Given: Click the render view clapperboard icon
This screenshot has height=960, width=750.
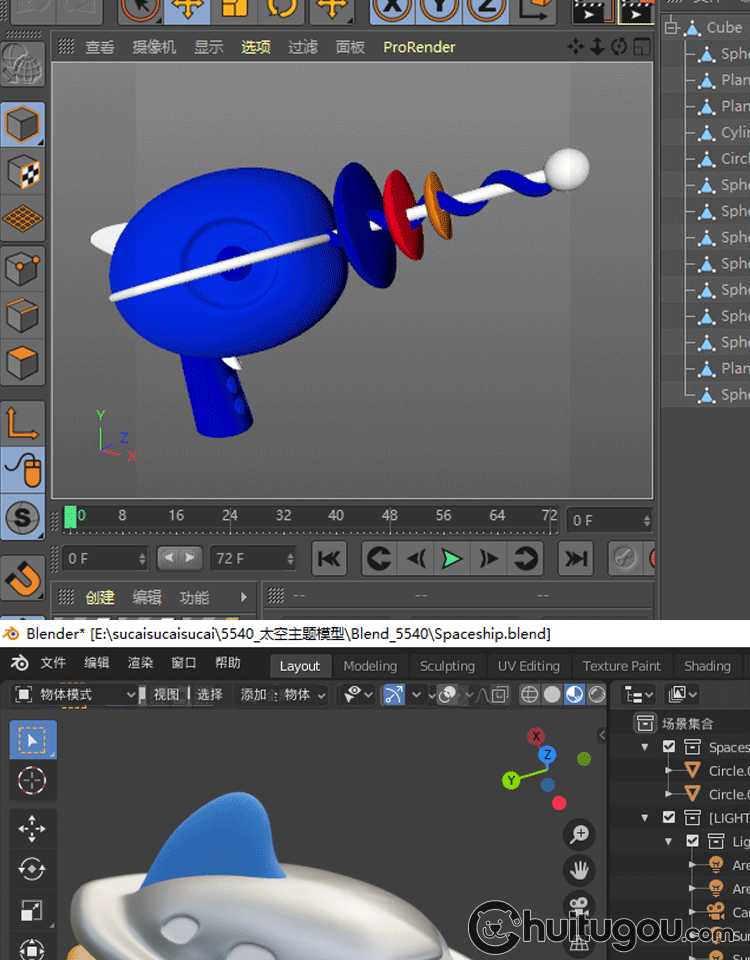Looking at the screenshot, I should (x=593, y=11).
